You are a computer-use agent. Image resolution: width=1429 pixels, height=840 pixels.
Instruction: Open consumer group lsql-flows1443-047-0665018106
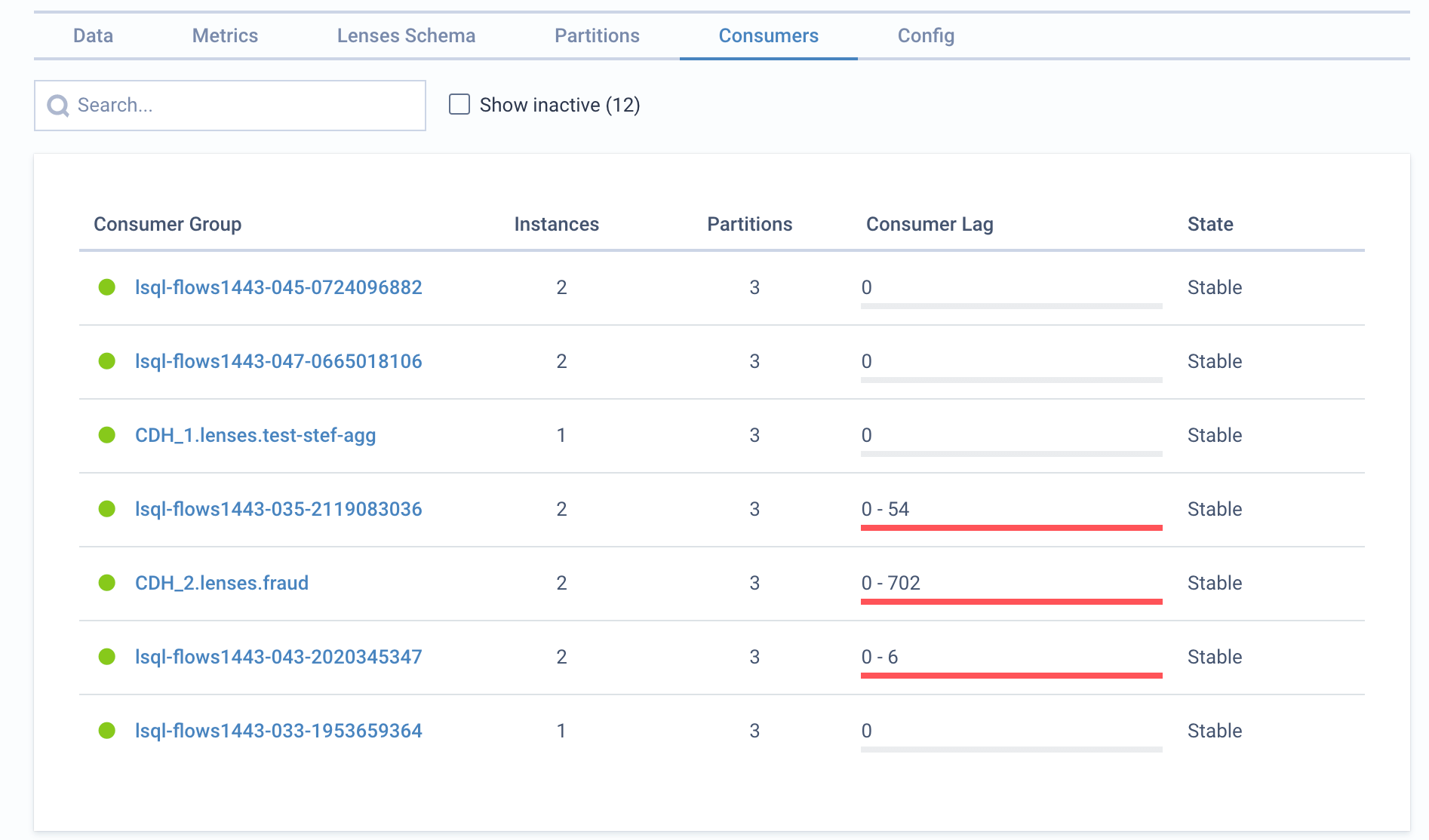pyautogui.click(x=278, y=361)
